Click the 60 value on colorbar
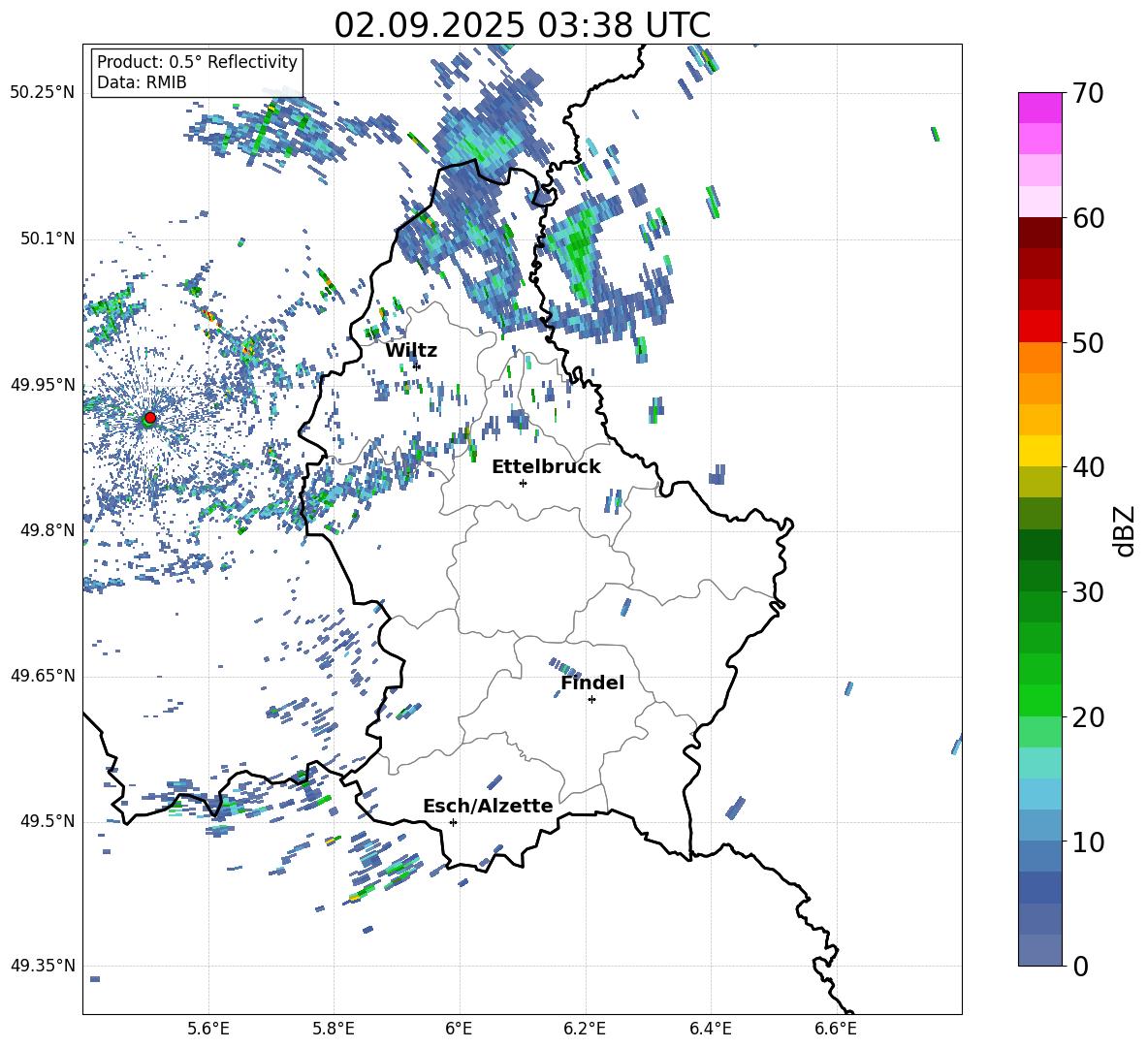Screen dimensions: 1148x1048 1088,218
